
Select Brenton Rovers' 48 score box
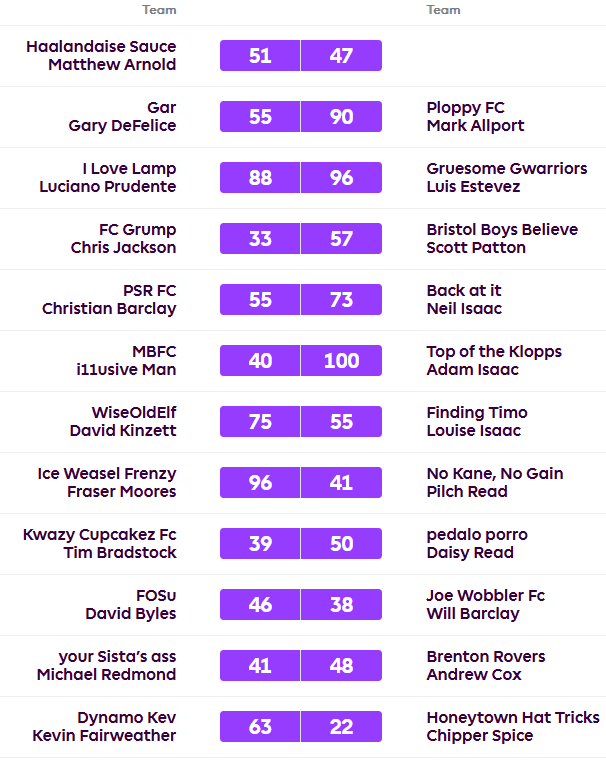(341, 665)
